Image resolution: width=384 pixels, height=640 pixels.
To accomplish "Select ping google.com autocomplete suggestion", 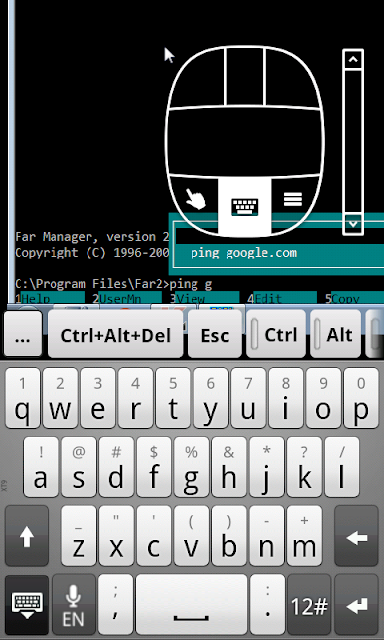I will 244,253.
